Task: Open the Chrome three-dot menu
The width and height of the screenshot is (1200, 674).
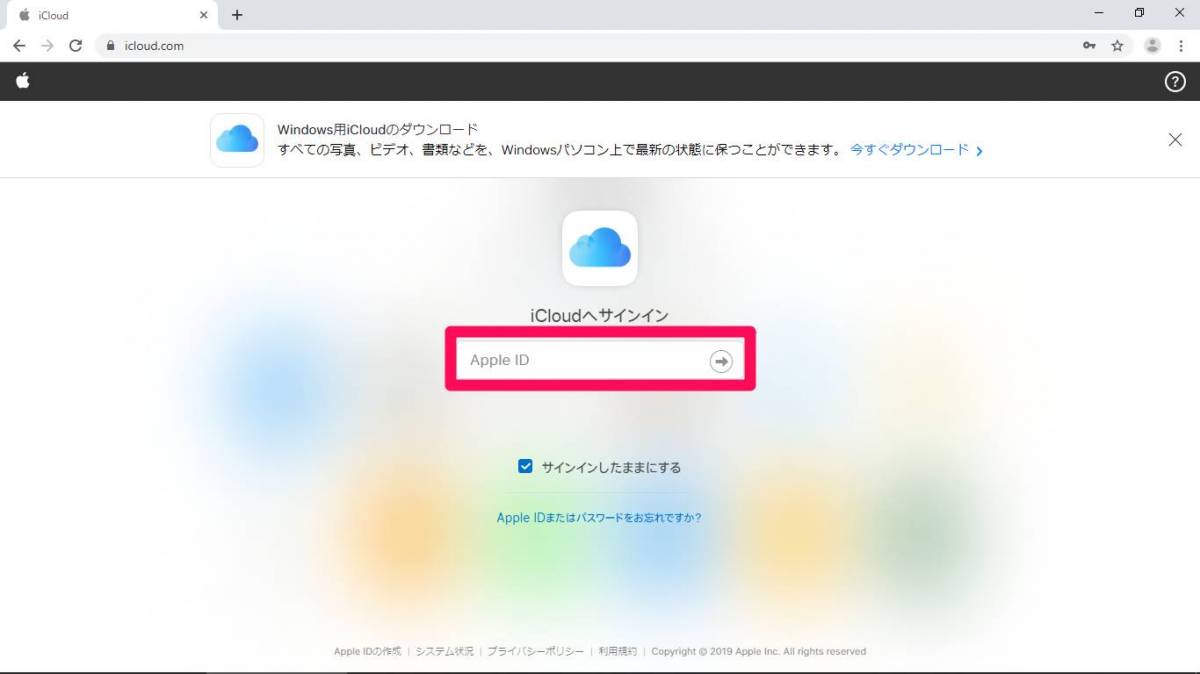Action: (1182, 45)
